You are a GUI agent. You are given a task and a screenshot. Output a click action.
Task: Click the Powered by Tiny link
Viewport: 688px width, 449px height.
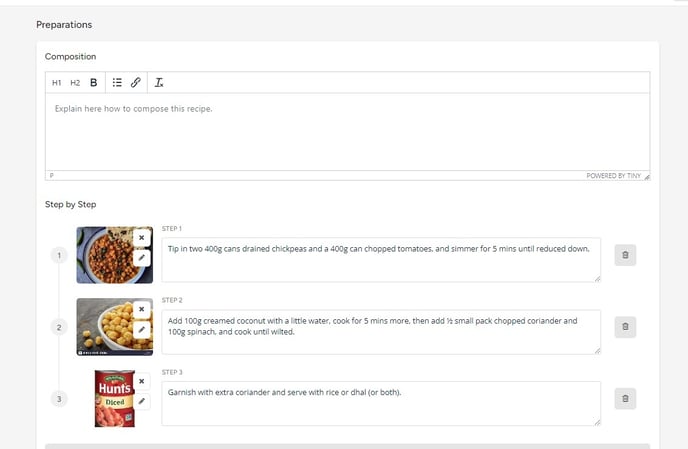click(x=613, y=176)
